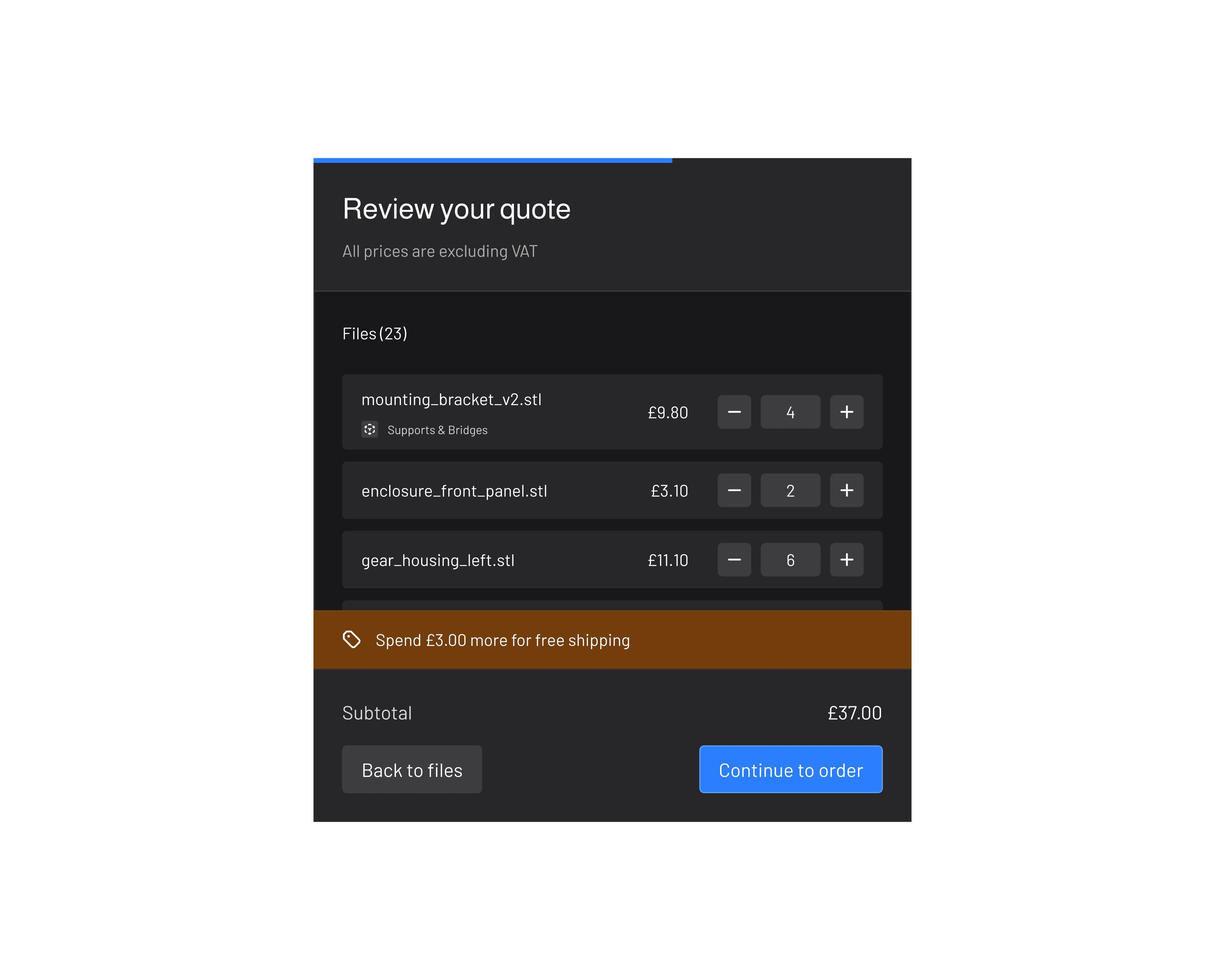
Task: Click the Files (23) heading
Action: 375,334
